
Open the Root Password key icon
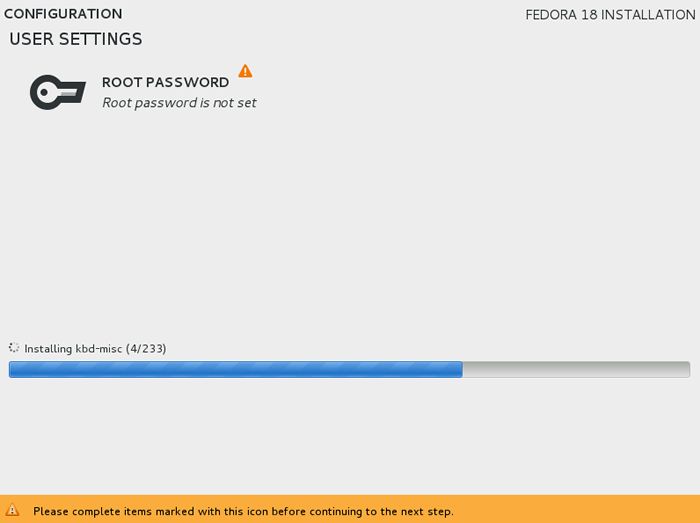tap(58, 92)
